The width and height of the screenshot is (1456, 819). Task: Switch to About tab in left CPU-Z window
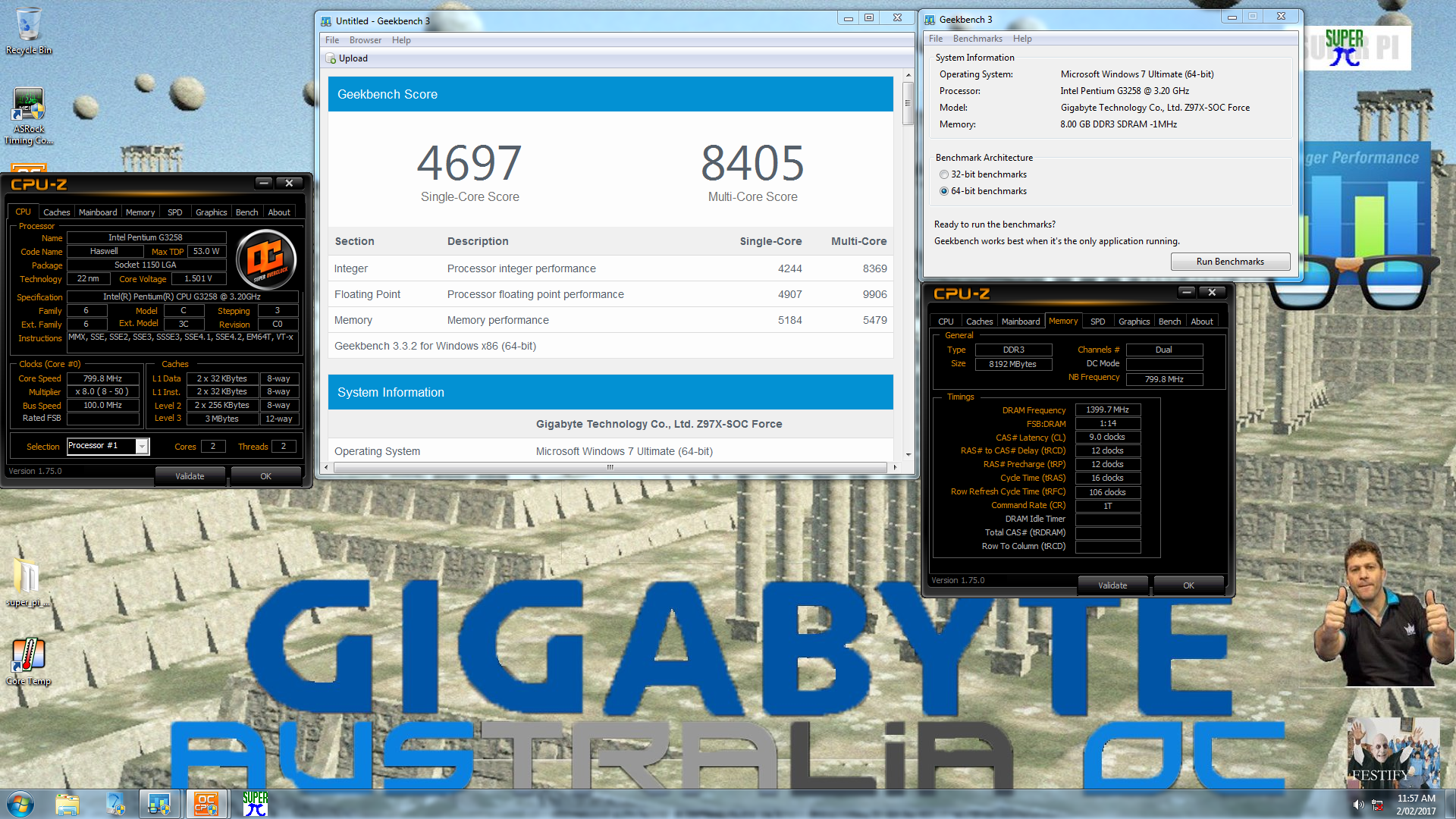pos(279,212)
